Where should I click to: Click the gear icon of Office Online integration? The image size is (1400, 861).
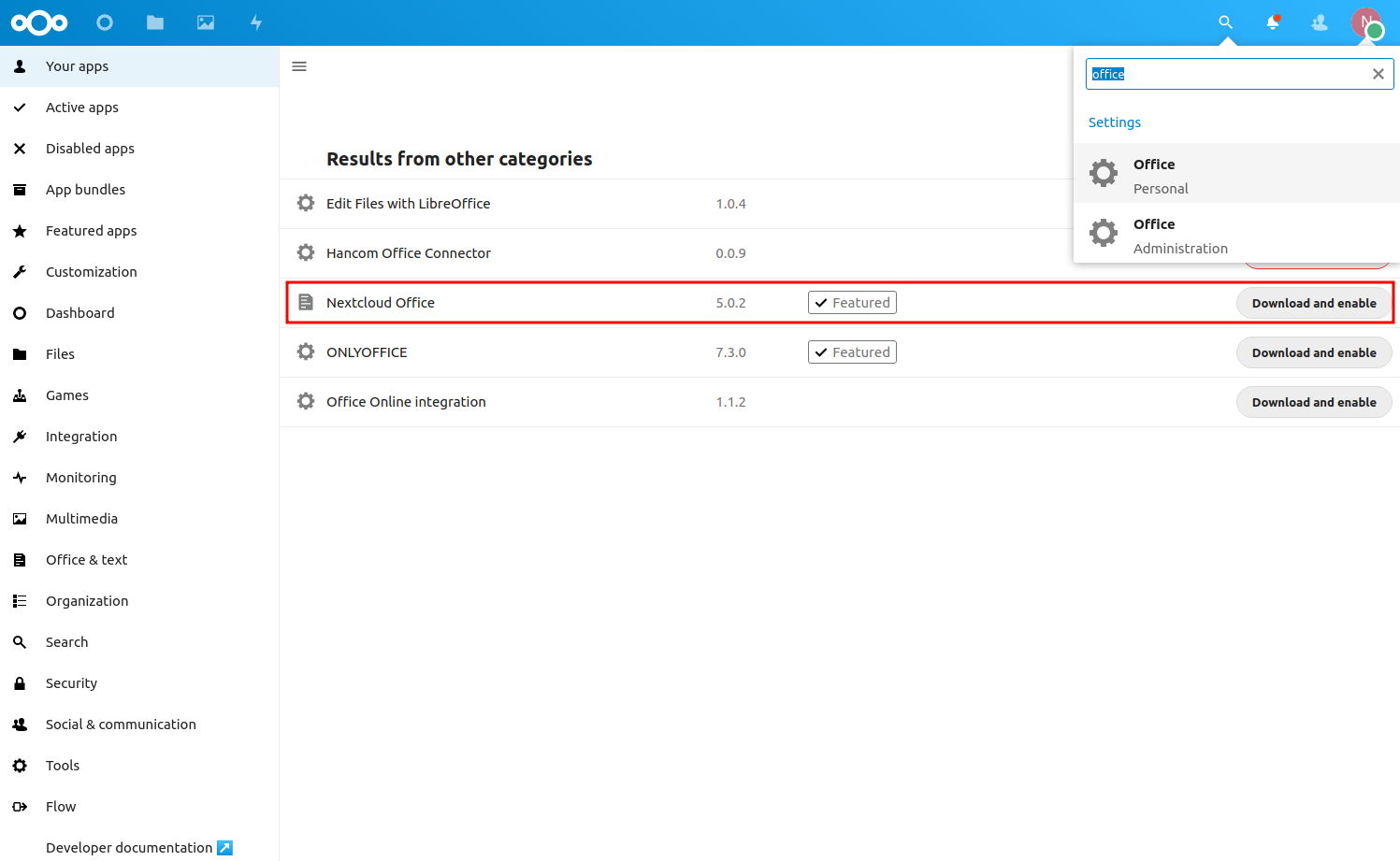(x=306, y=401)
